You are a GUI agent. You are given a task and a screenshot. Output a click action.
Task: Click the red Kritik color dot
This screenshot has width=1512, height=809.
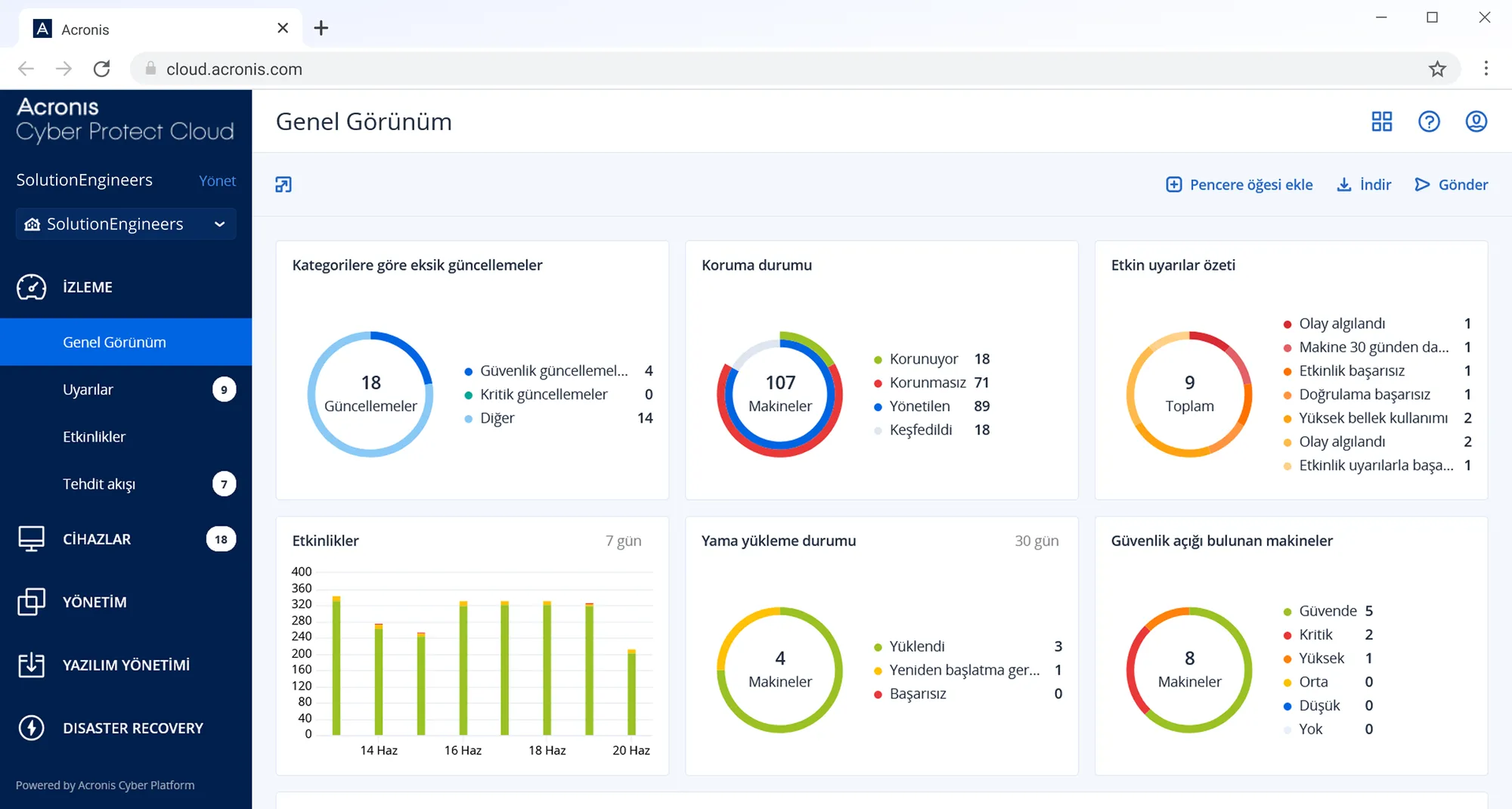point(1287,634)
